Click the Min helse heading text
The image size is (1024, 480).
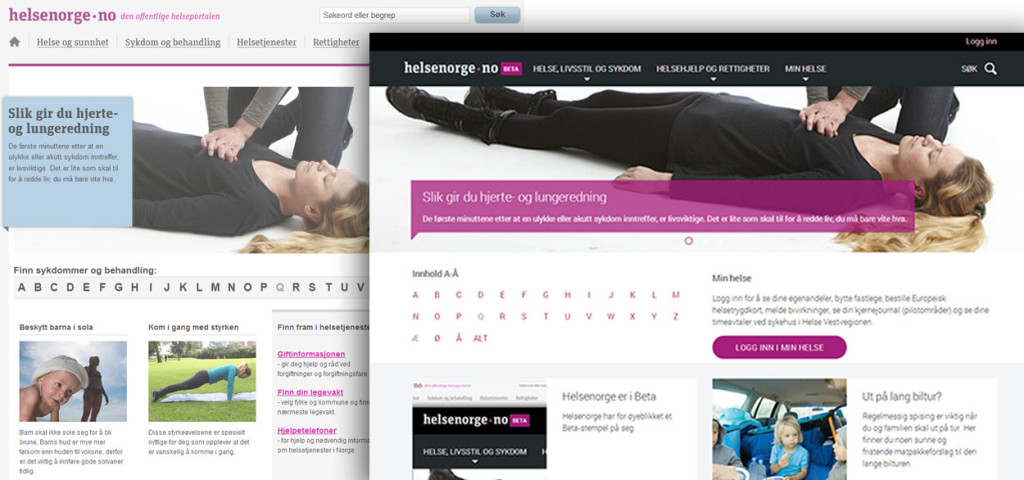pos(730,278)
